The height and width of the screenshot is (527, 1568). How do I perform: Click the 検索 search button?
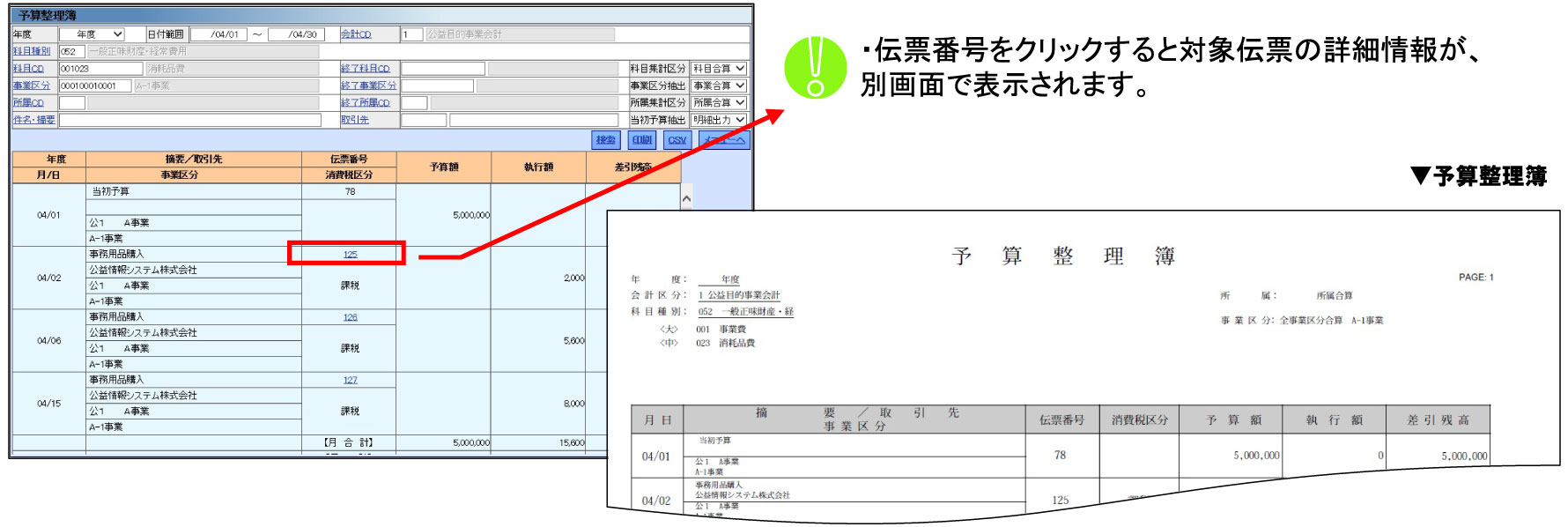[606, 140]
